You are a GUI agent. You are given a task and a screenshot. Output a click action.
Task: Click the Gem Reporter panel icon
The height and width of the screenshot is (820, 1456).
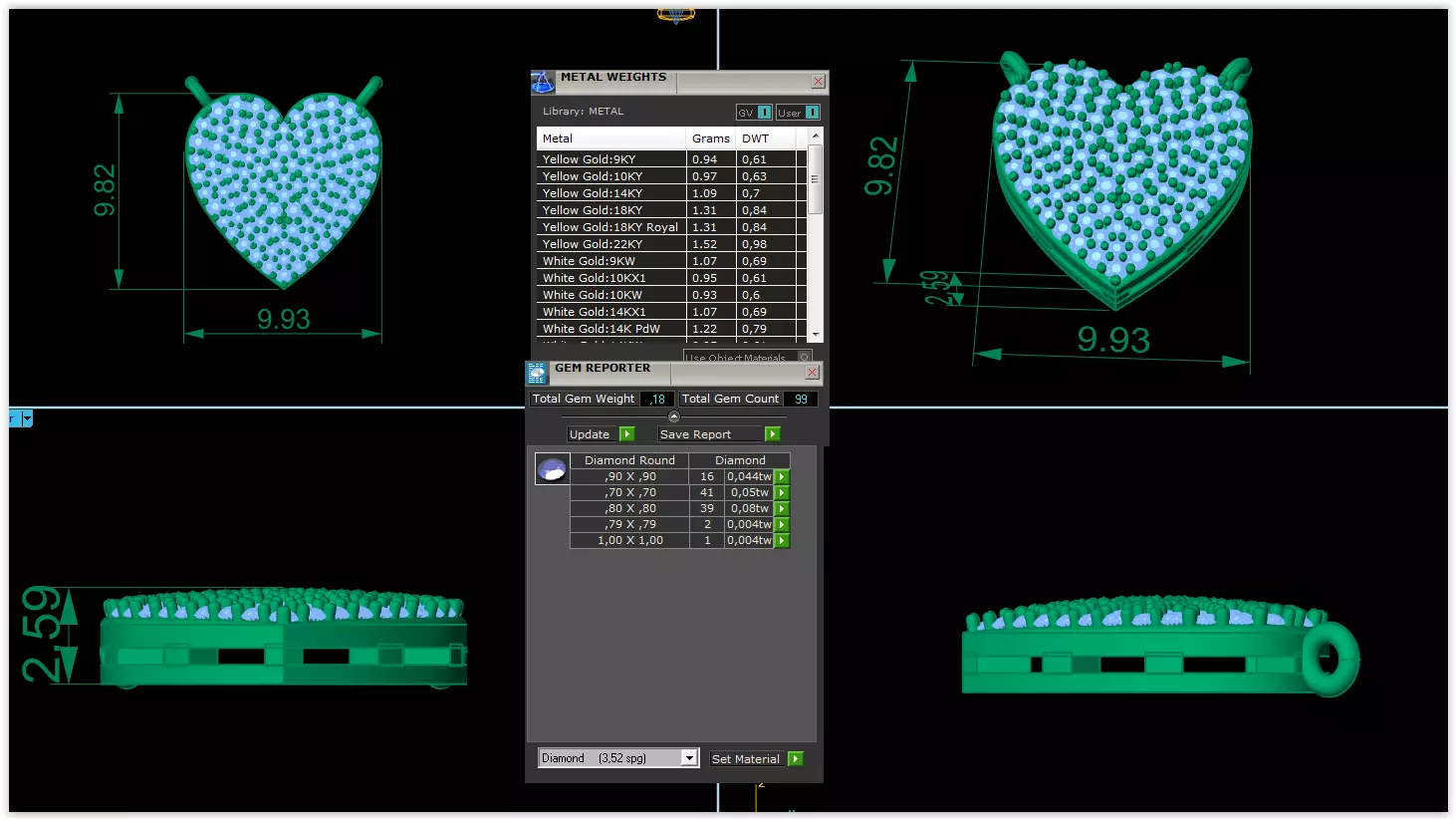[536, 374]
